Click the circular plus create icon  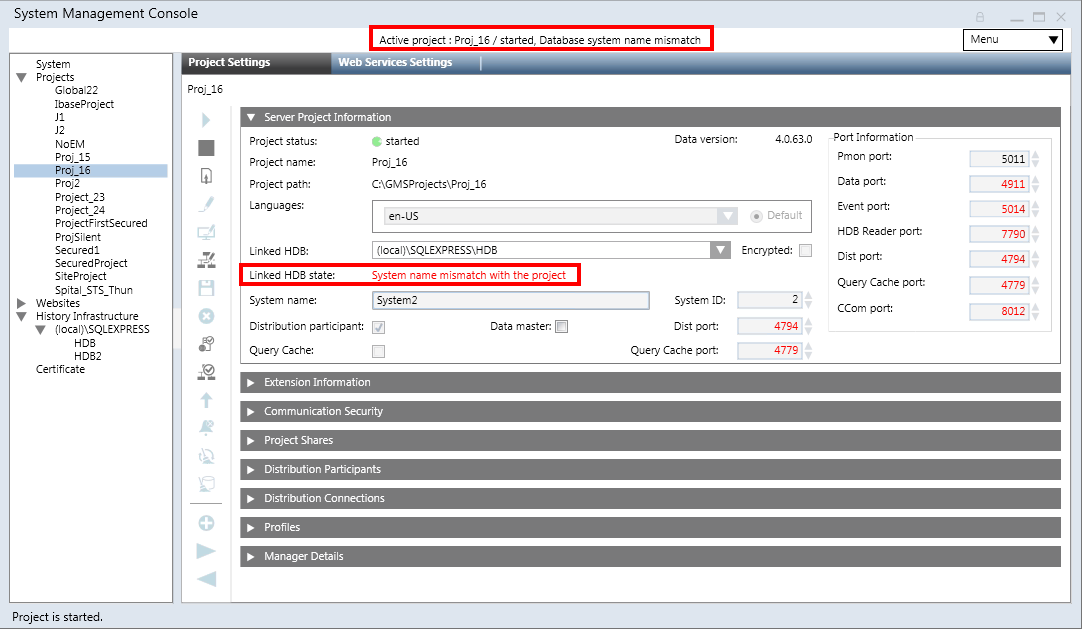point(206,522)
